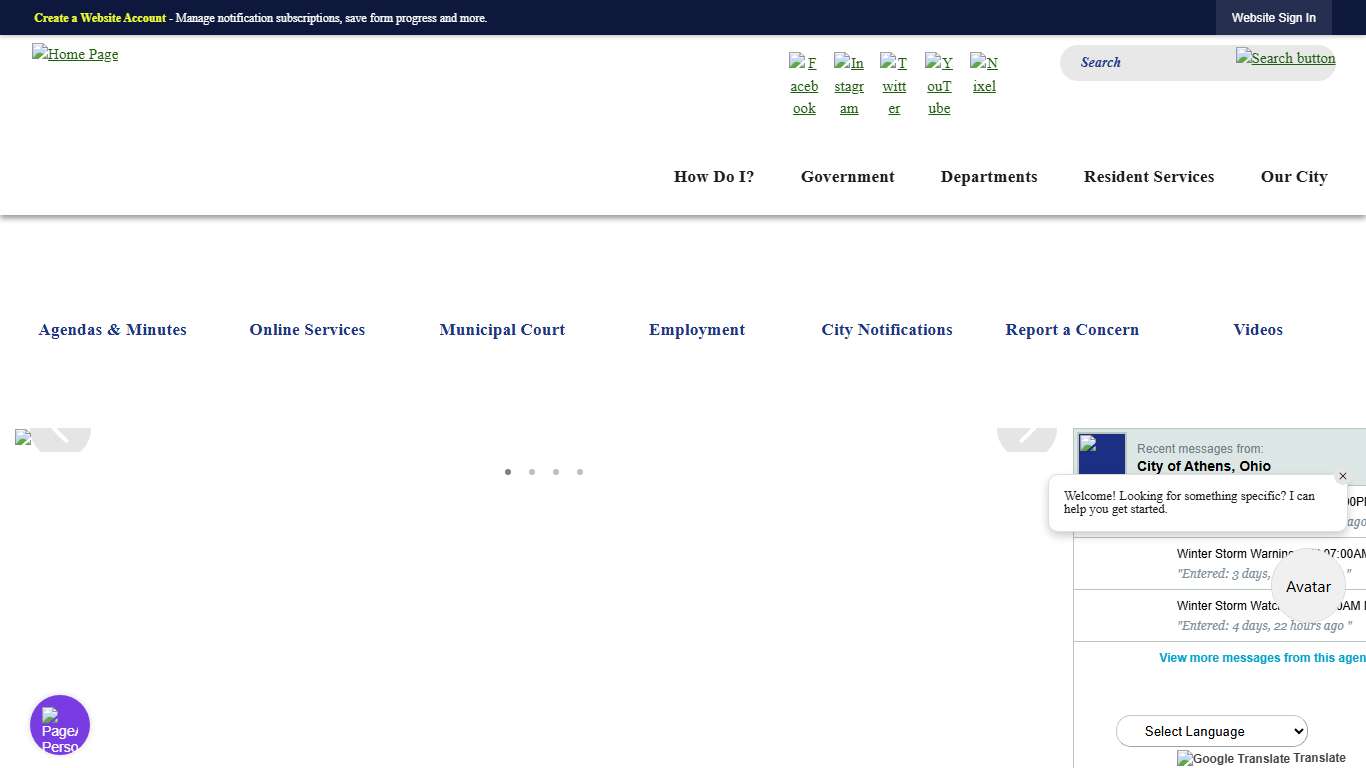This screenshot has width=1366, height=768.
Task: Select the fourth slideshow dot indicator
Action: click(580, 472)
